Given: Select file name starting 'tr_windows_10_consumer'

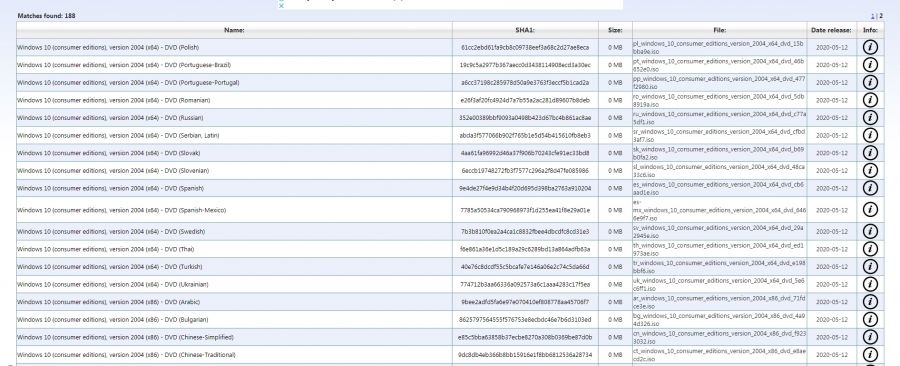Looking at the screenshot, I should (719, 267).
